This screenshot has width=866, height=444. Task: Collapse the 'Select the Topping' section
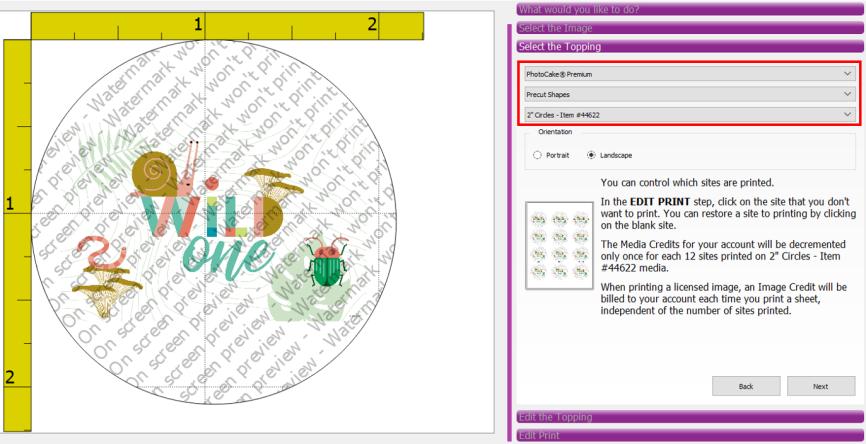coord(690,46)
